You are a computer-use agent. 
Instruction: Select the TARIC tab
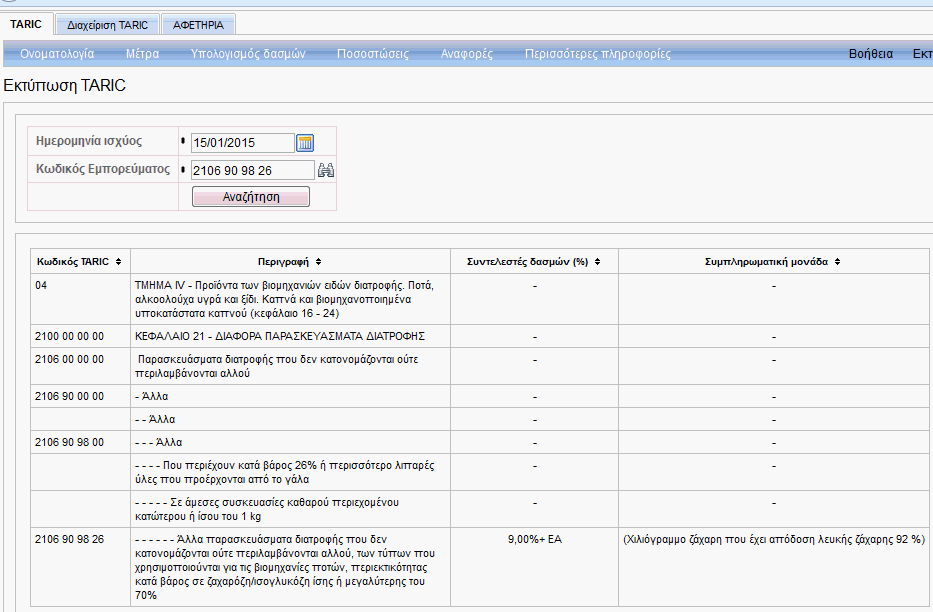coord(25,24)
